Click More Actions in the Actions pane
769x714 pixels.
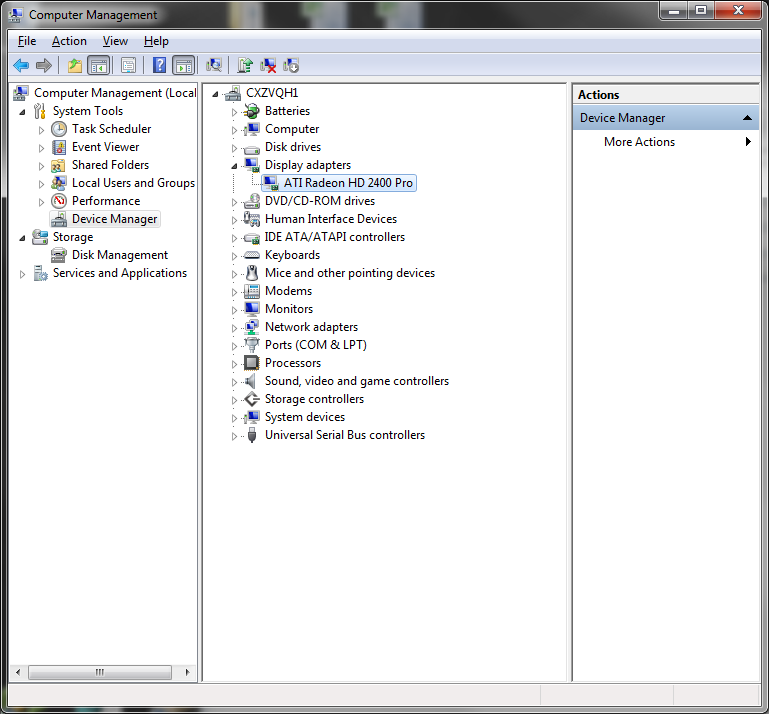coord(639,142)
